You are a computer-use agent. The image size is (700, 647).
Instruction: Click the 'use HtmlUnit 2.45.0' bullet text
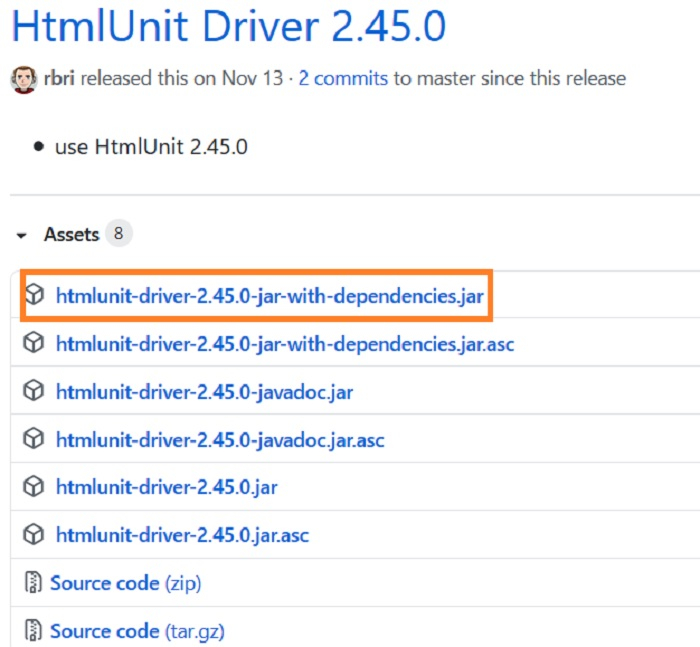click(x=151, y=147)
